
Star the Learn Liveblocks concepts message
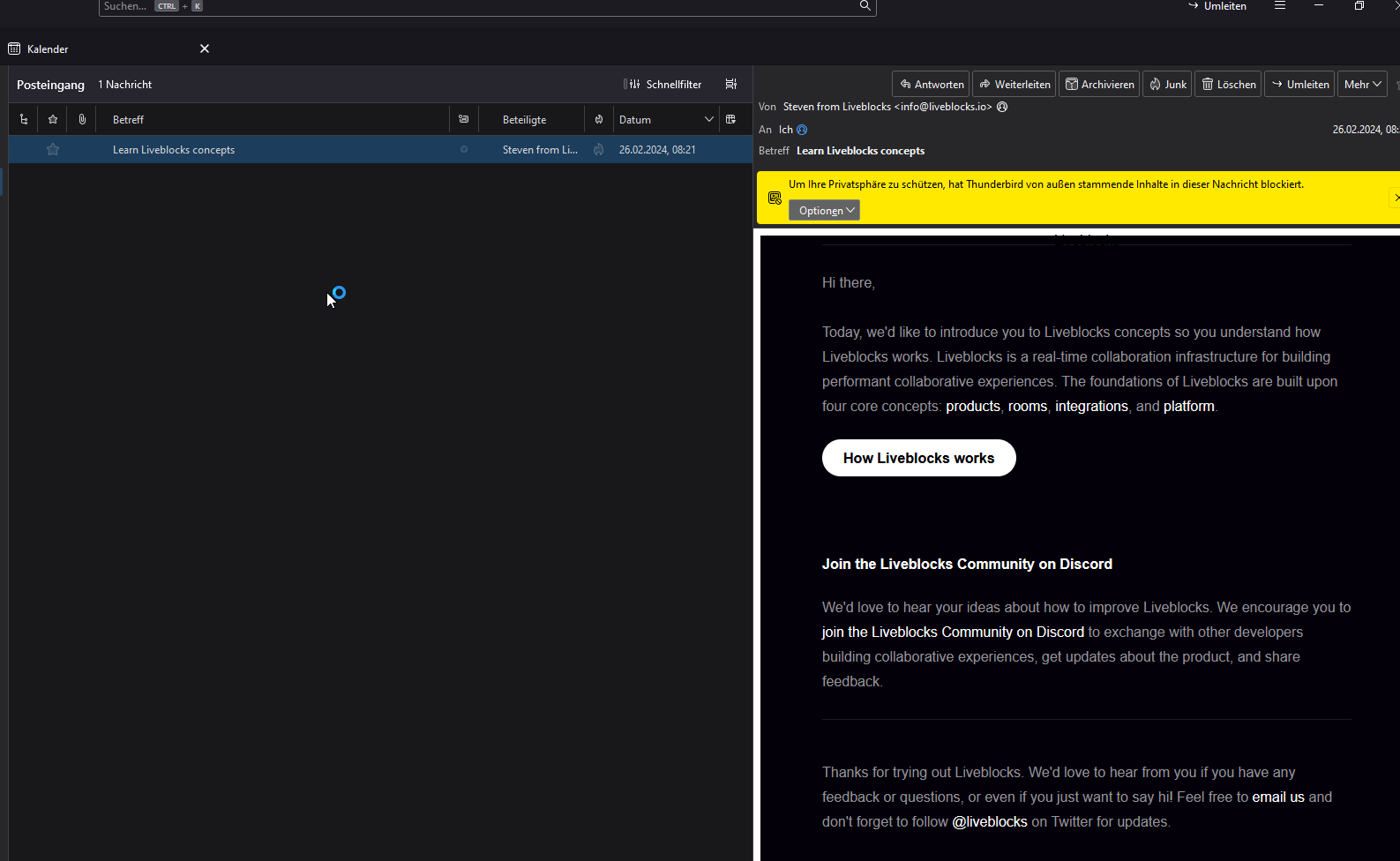coord(53,150)
